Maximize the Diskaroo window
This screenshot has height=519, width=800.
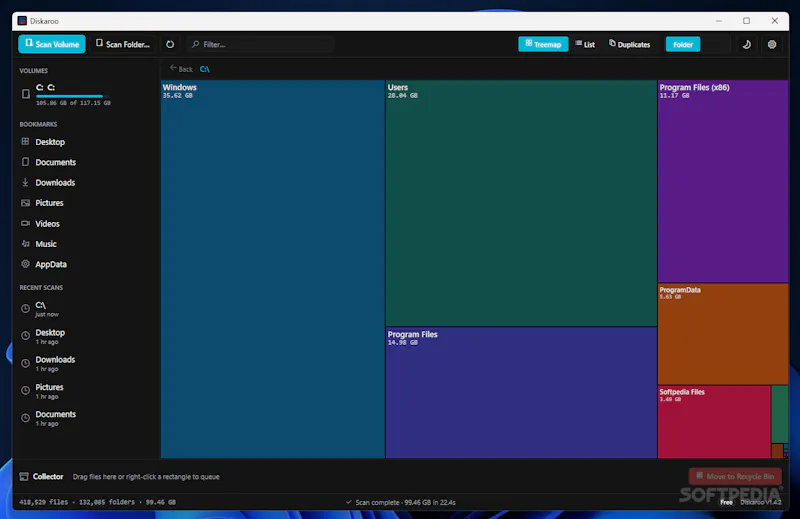[x=746, y=21]
